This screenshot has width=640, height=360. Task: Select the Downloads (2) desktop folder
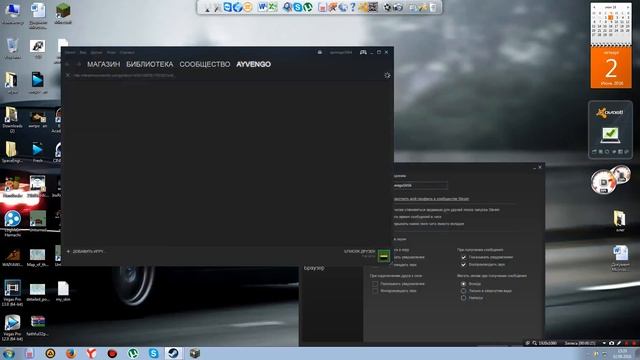(x=12, y=120)
